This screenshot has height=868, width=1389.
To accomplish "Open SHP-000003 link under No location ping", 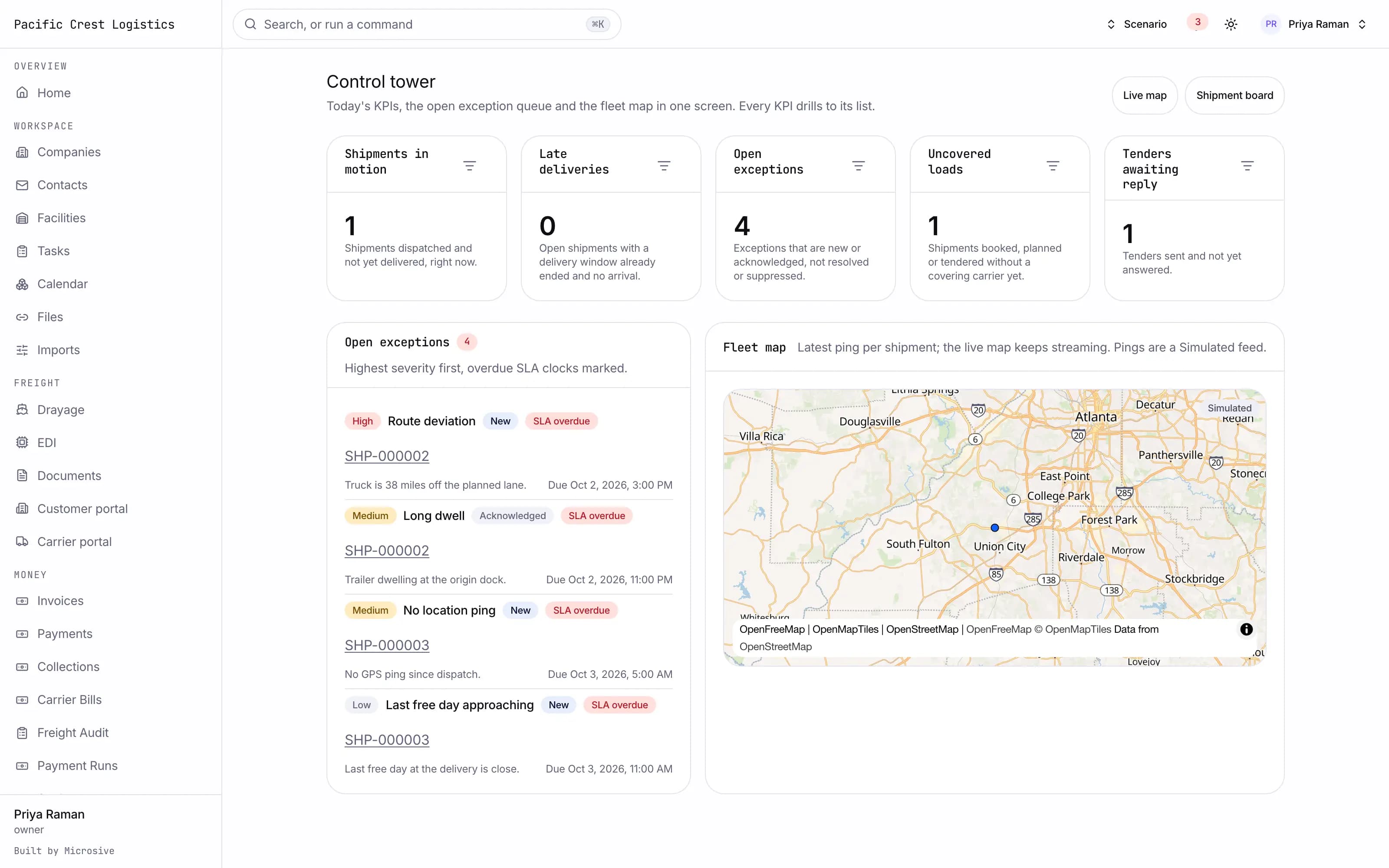I will [387, 645].
